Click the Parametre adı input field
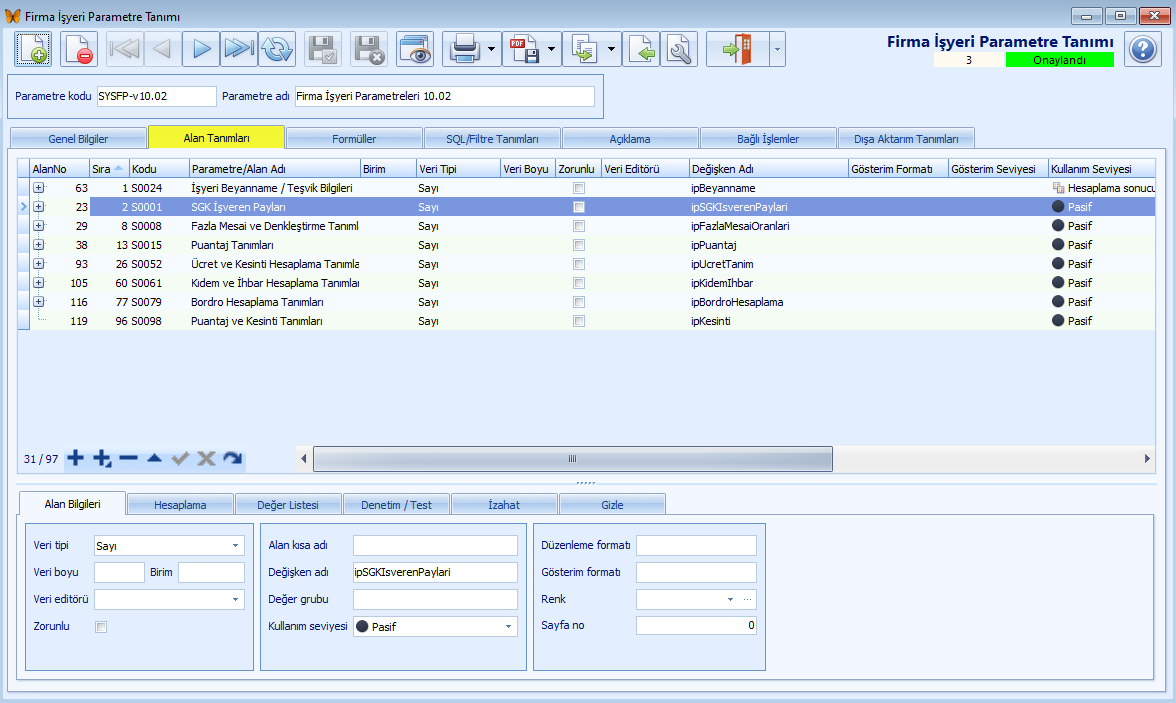 444,96
